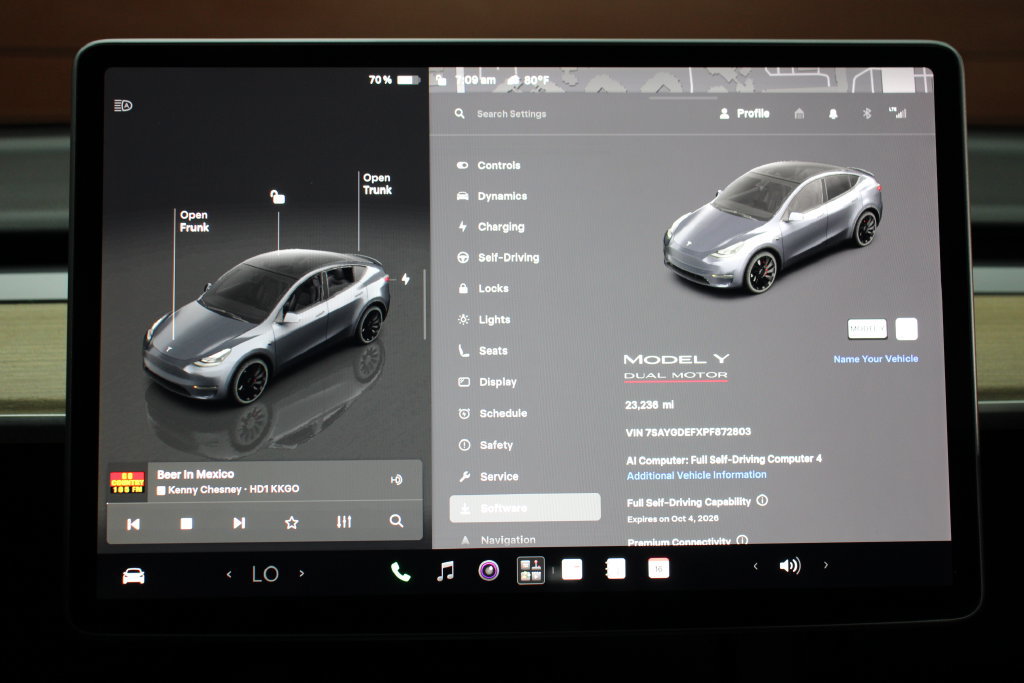Toggle auto headlights high-beam icon
1024x683 pixels.
click(x=123, y=105)
